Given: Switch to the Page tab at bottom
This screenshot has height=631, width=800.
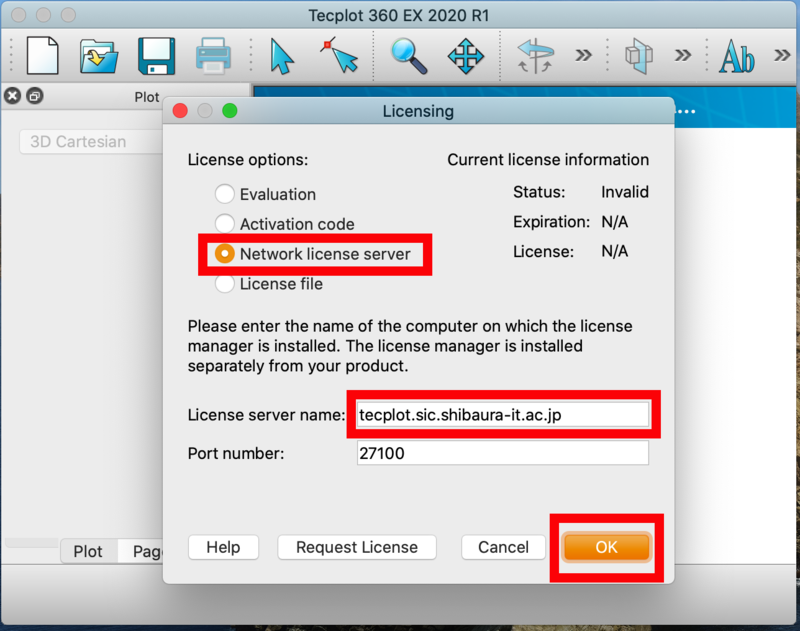Looking at the screenshot, I should 141,551.
